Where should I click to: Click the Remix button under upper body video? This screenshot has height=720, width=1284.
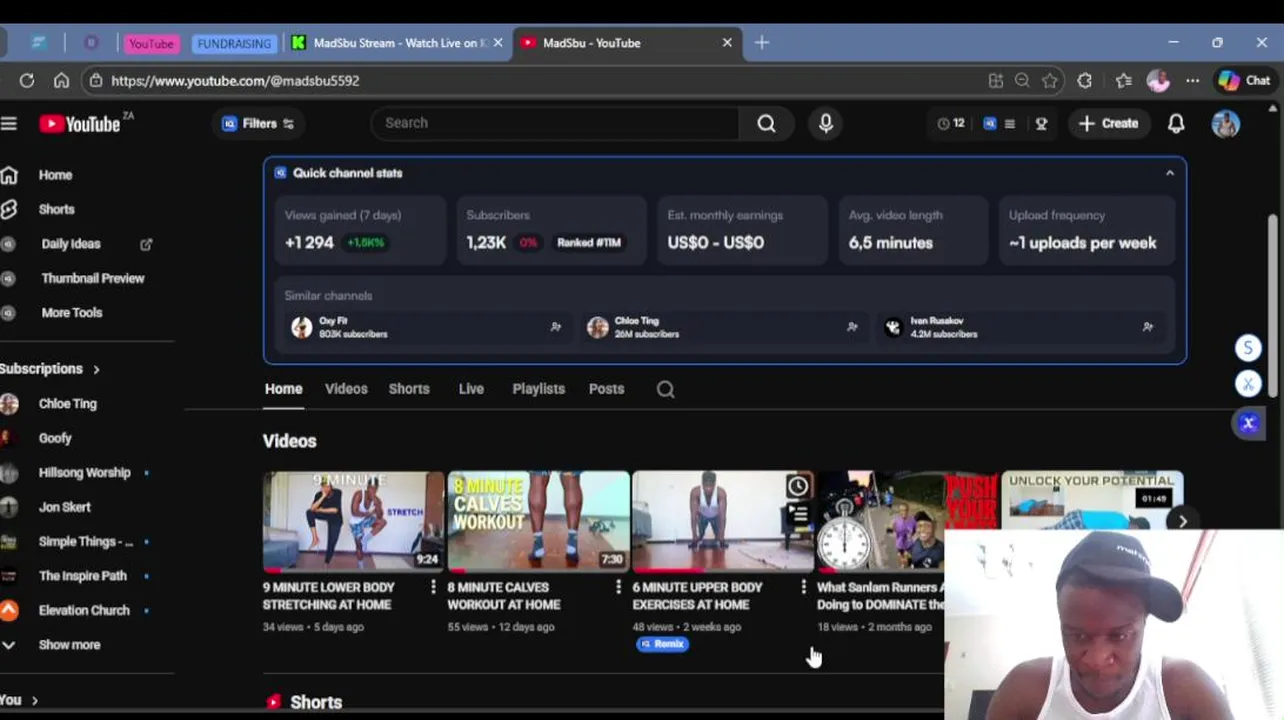pos(662,644)
